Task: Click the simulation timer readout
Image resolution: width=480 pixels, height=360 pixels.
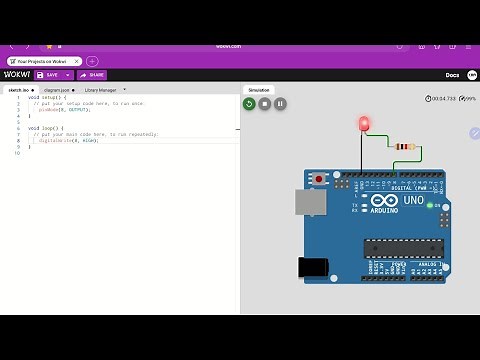Action: click(440, 99)
